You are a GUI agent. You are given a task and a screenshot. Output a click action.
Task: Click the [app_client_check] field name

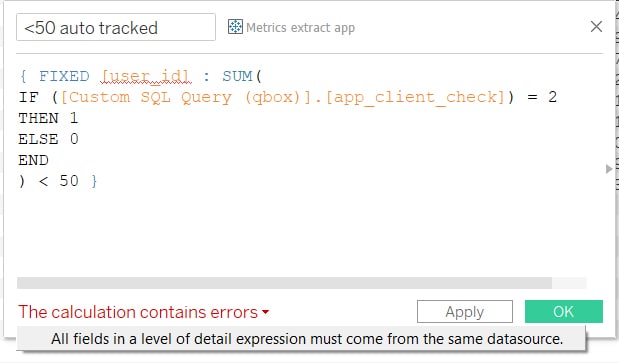[x=416, y=97]
